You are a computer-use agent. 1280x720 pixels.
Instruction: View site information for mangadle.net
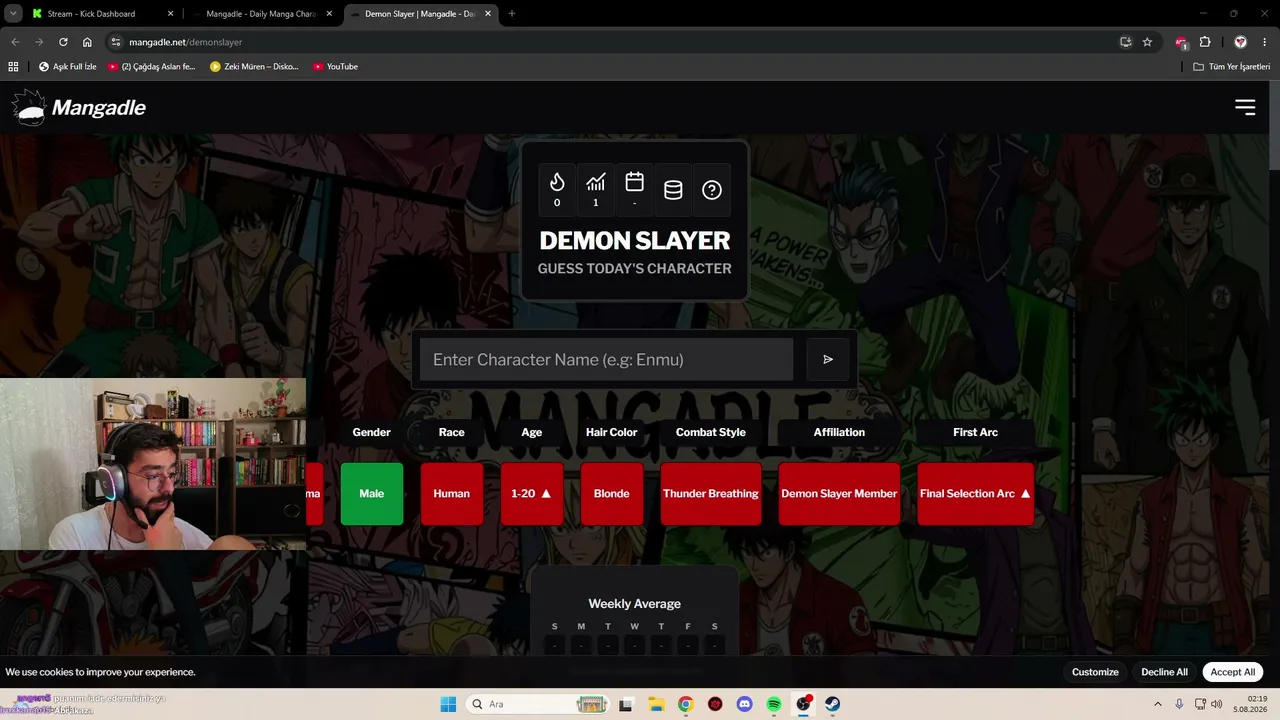coord(116,42)
